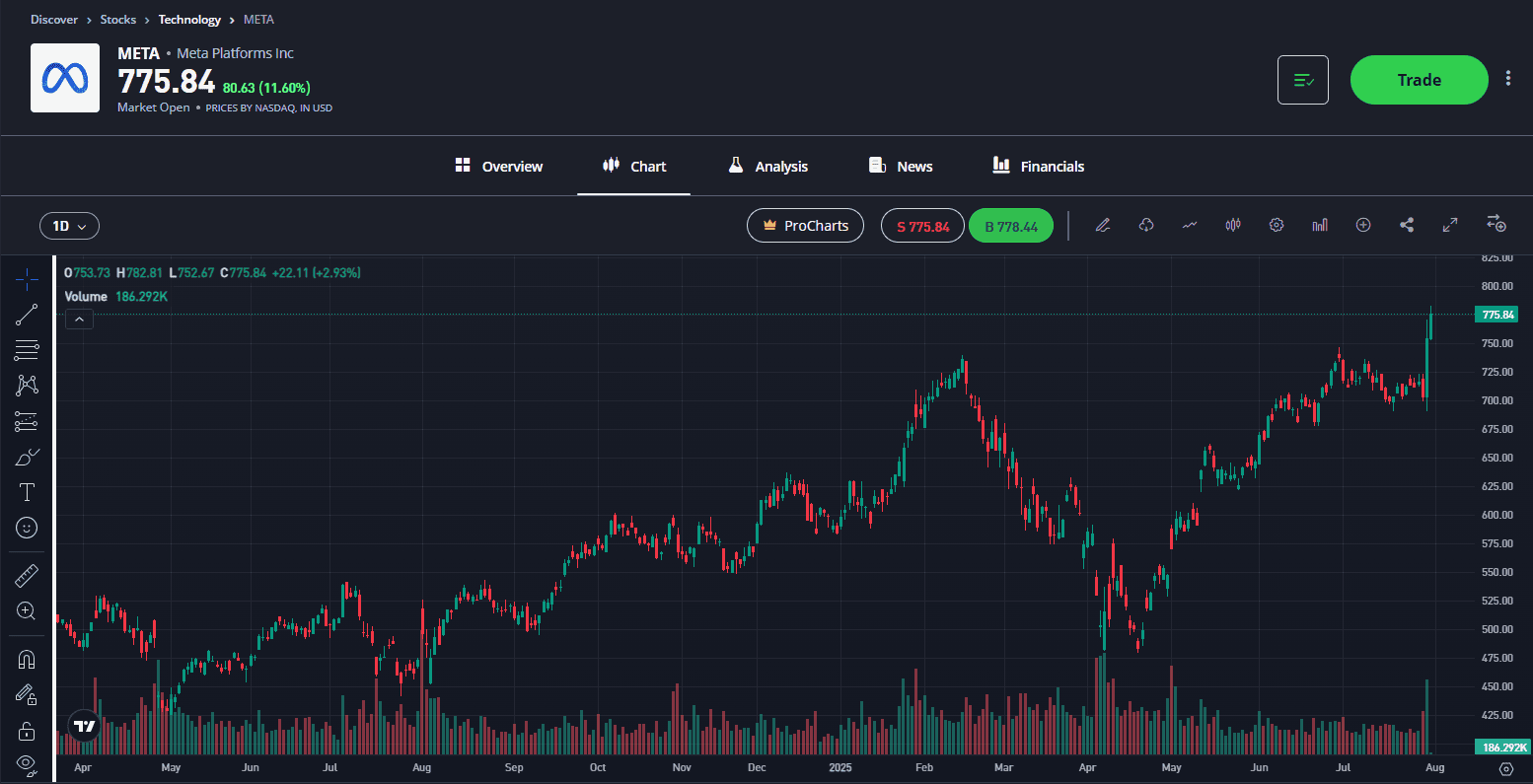Open the ProCharts button

tap(806, 226)
